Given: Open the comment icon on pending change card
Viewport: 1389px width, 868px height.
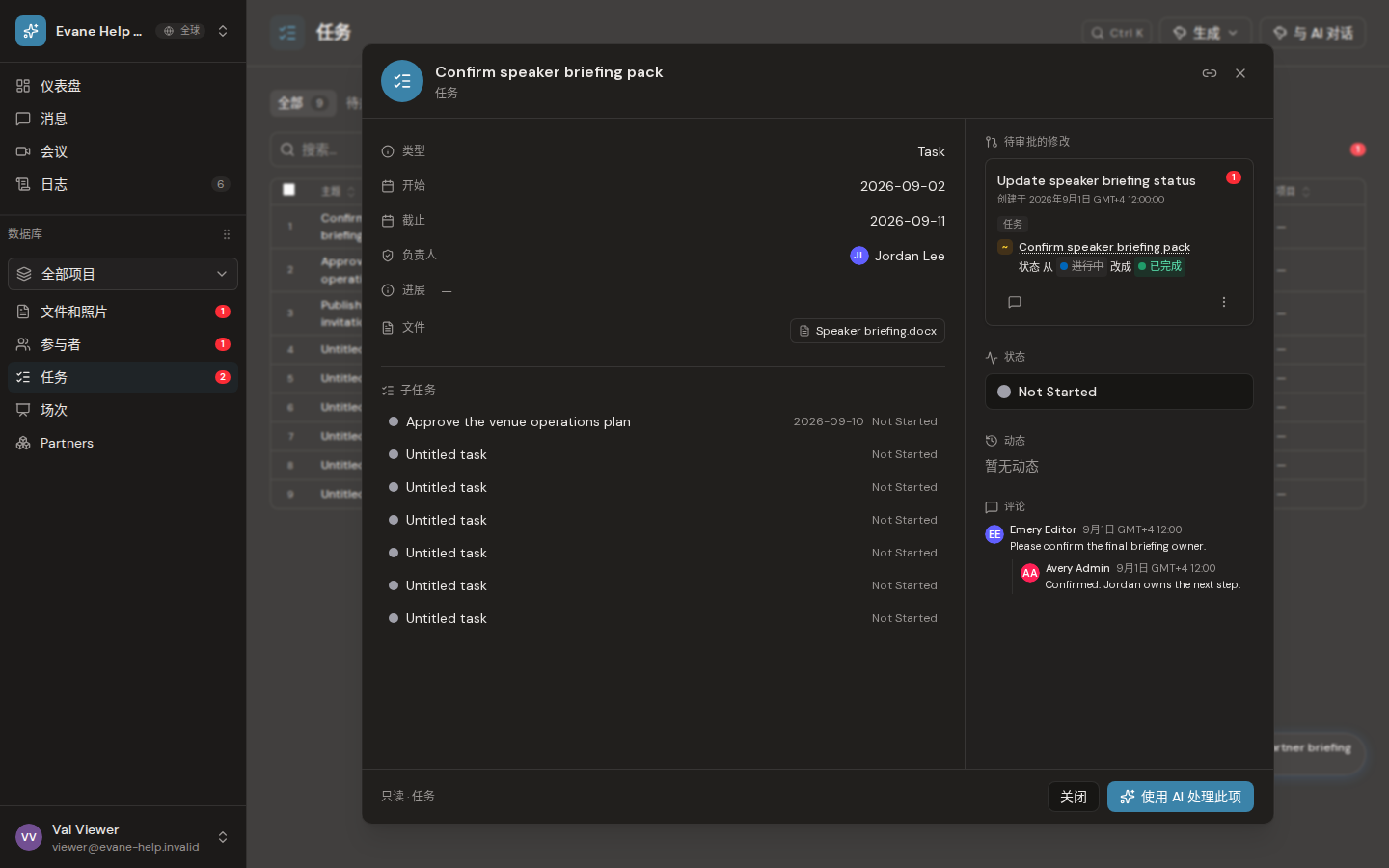Looking at the screenshot, I should (1015, 302).
